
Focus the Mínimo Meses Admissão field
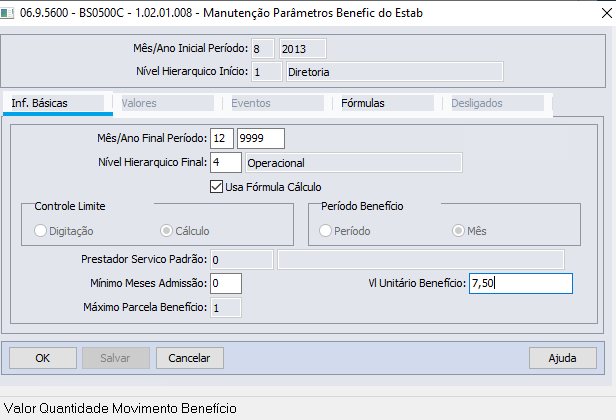pyautogui.click(x=226, y=283)
